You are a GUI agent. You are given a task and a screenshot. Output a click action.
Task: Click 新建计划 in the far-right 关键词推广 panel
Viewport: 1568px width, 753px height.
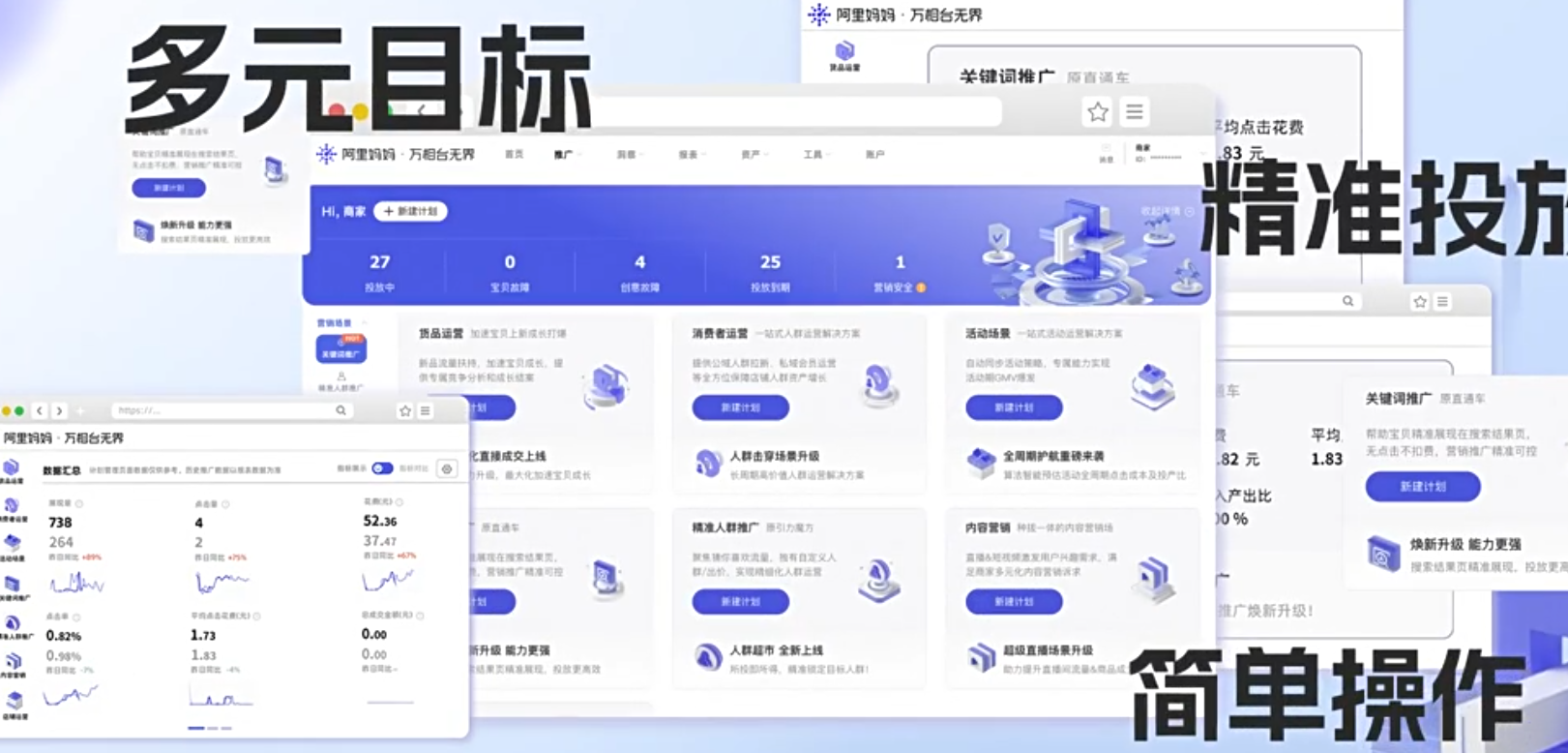(1422, 487)
